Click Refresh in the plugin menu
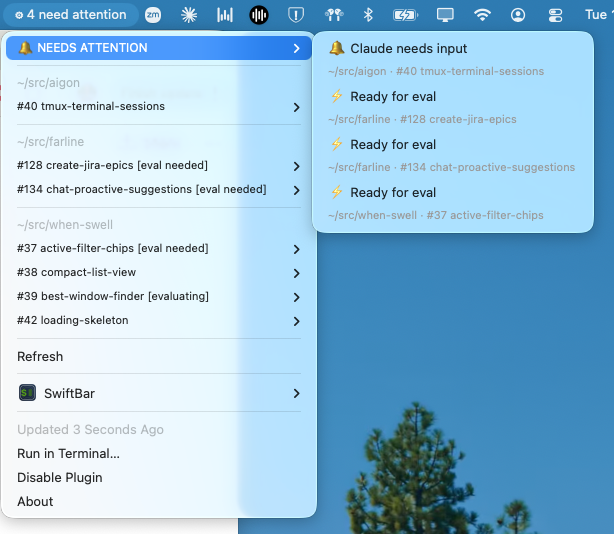Screen dimensions: 614x534 coord(159,357)
